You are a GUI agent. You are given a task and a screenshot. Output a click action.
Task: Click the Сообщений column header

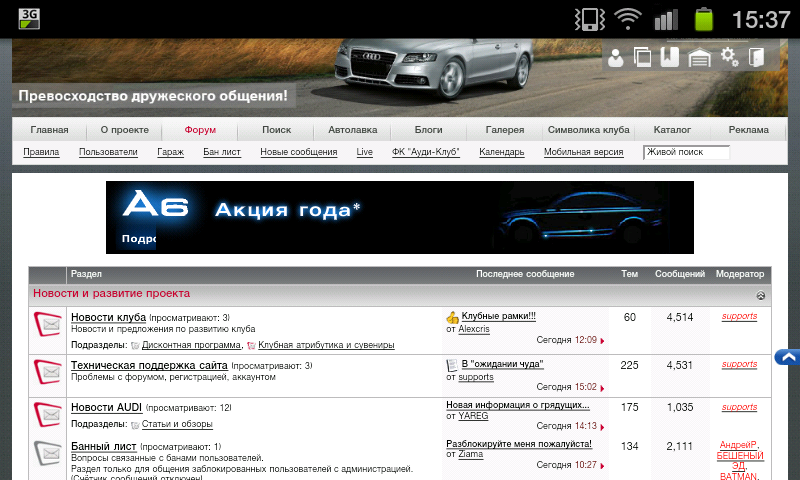[680, 274]
